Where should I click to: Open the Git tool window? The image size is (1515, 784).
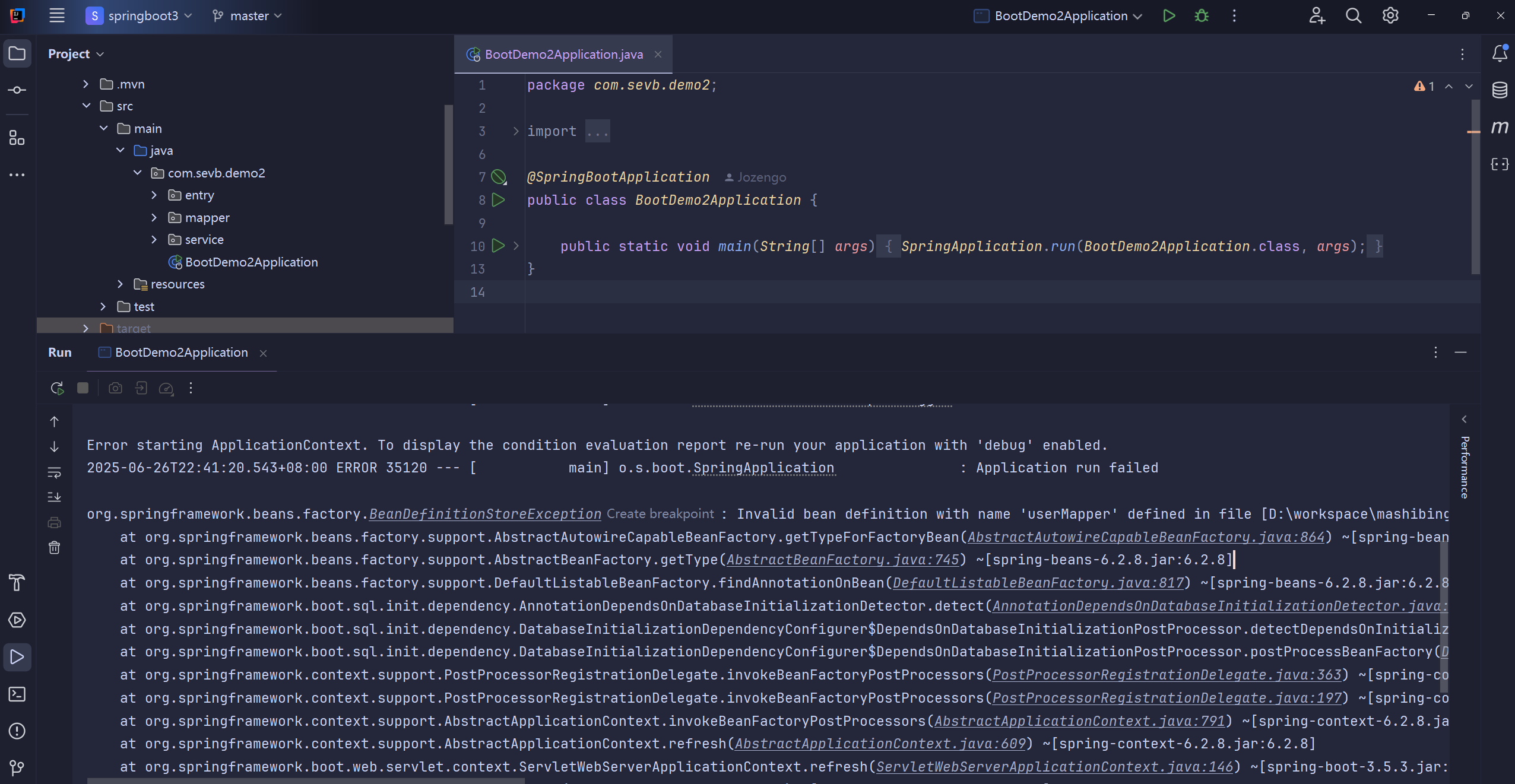pos(17,768)
